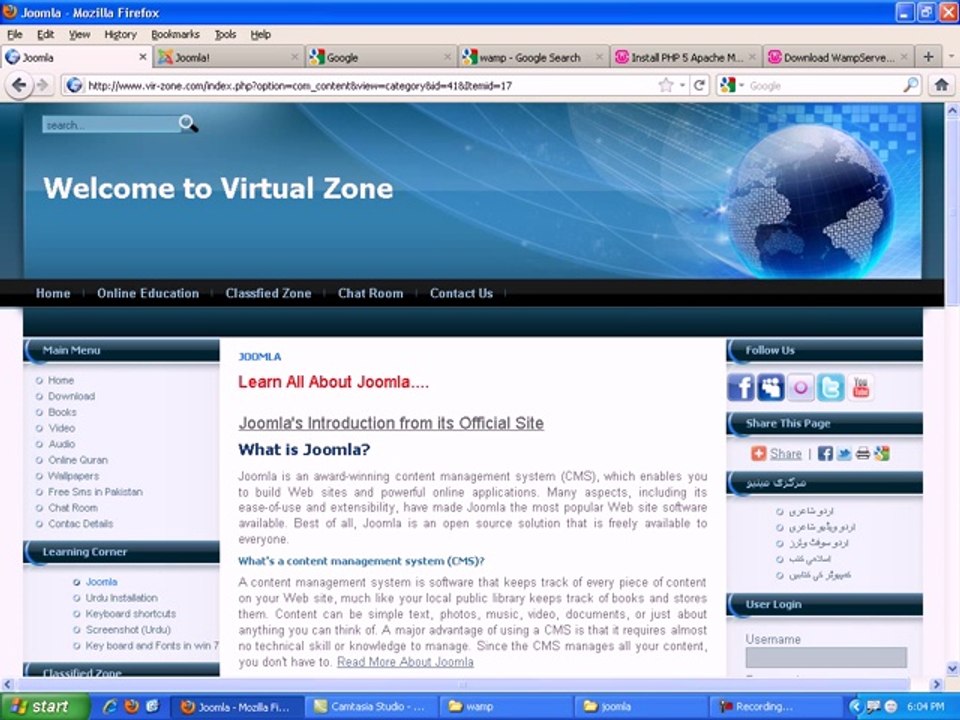Open the History menu
The width and height of the screenshot is (960, 720).
tap(120, 34)
